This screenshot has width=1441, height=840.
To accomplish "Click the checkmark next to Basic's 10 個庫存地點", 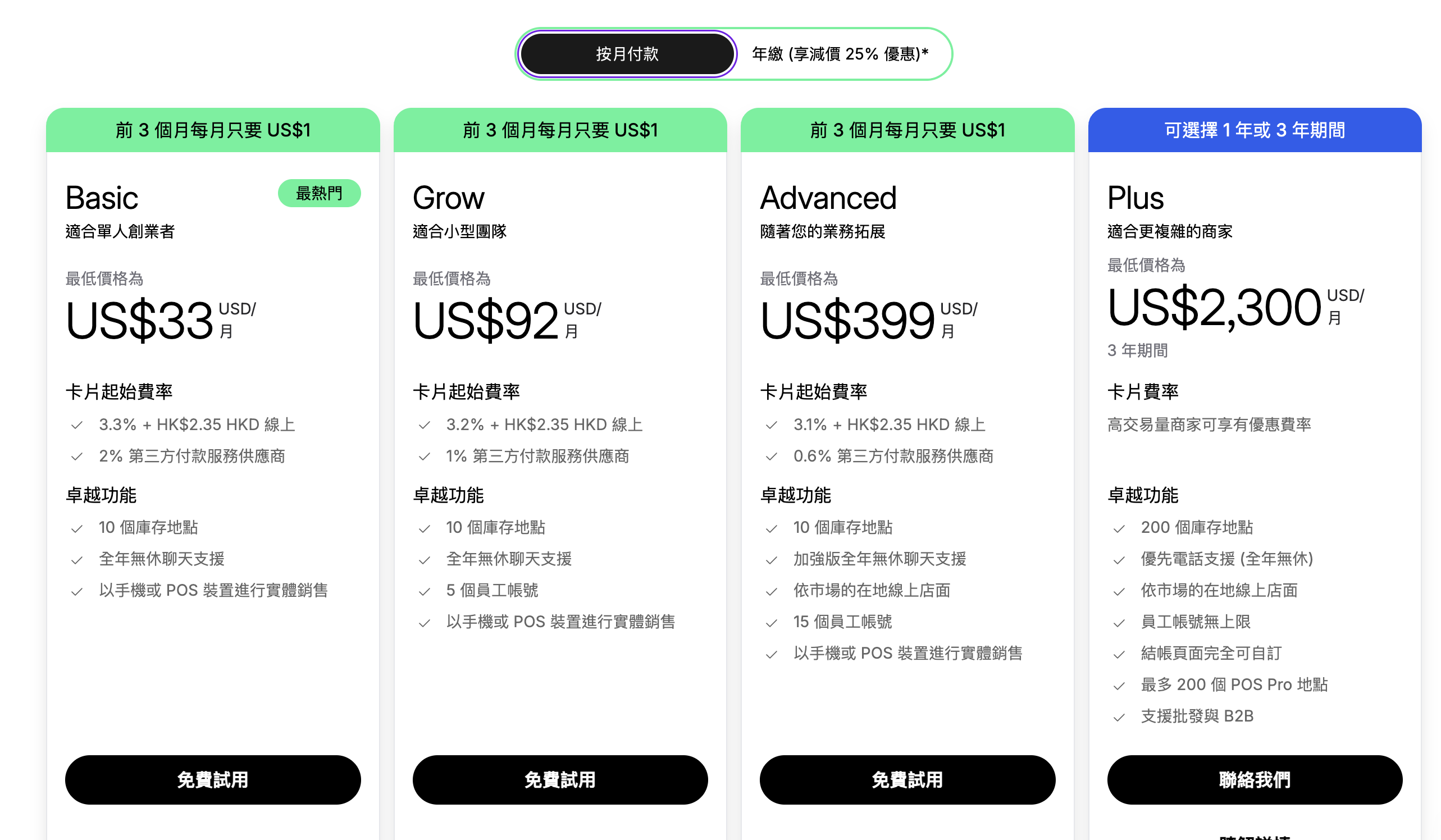I will tap(77, 528).
